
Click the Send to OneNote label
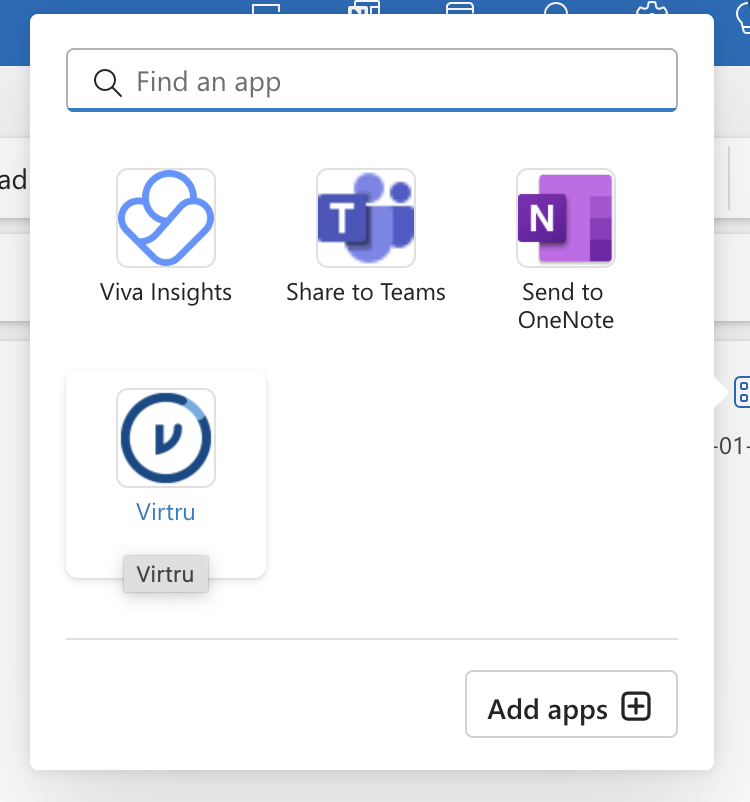pyautogui.click(x=566, y=306)
